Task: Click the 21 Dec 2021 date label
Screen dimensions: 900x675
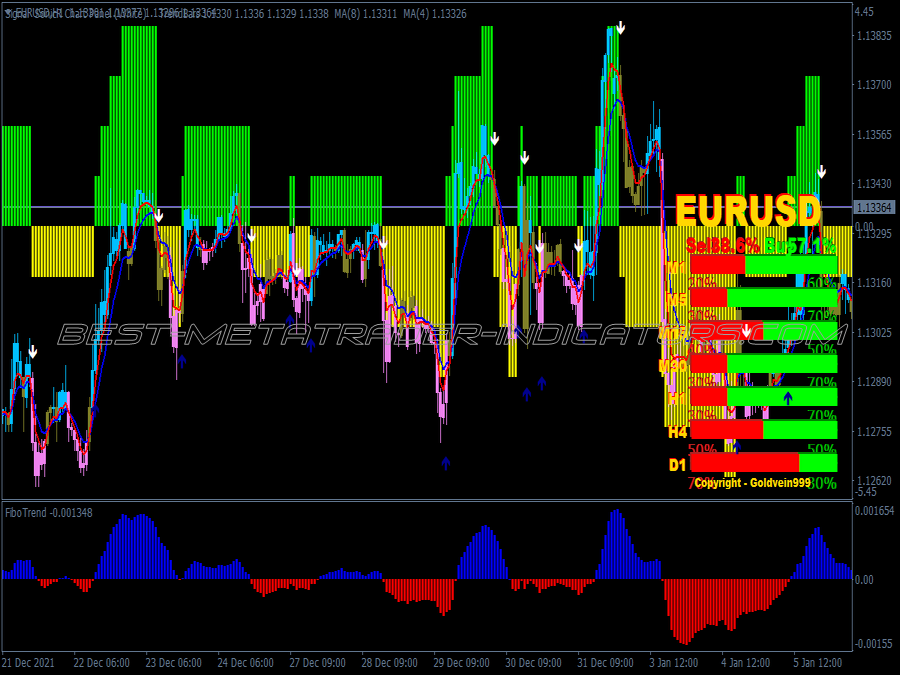Action: 29,663
